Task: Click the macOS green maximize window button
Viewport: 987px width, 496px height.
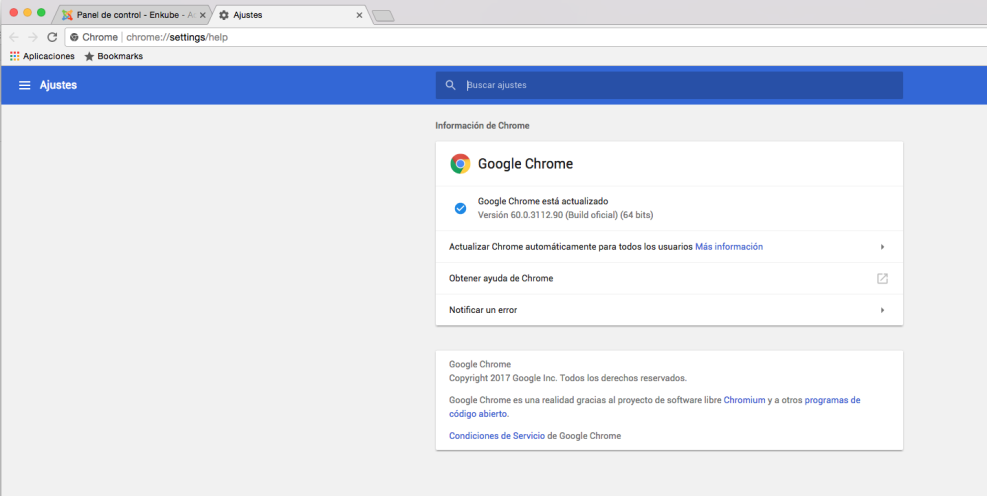Action: click(x=42, y=13)
